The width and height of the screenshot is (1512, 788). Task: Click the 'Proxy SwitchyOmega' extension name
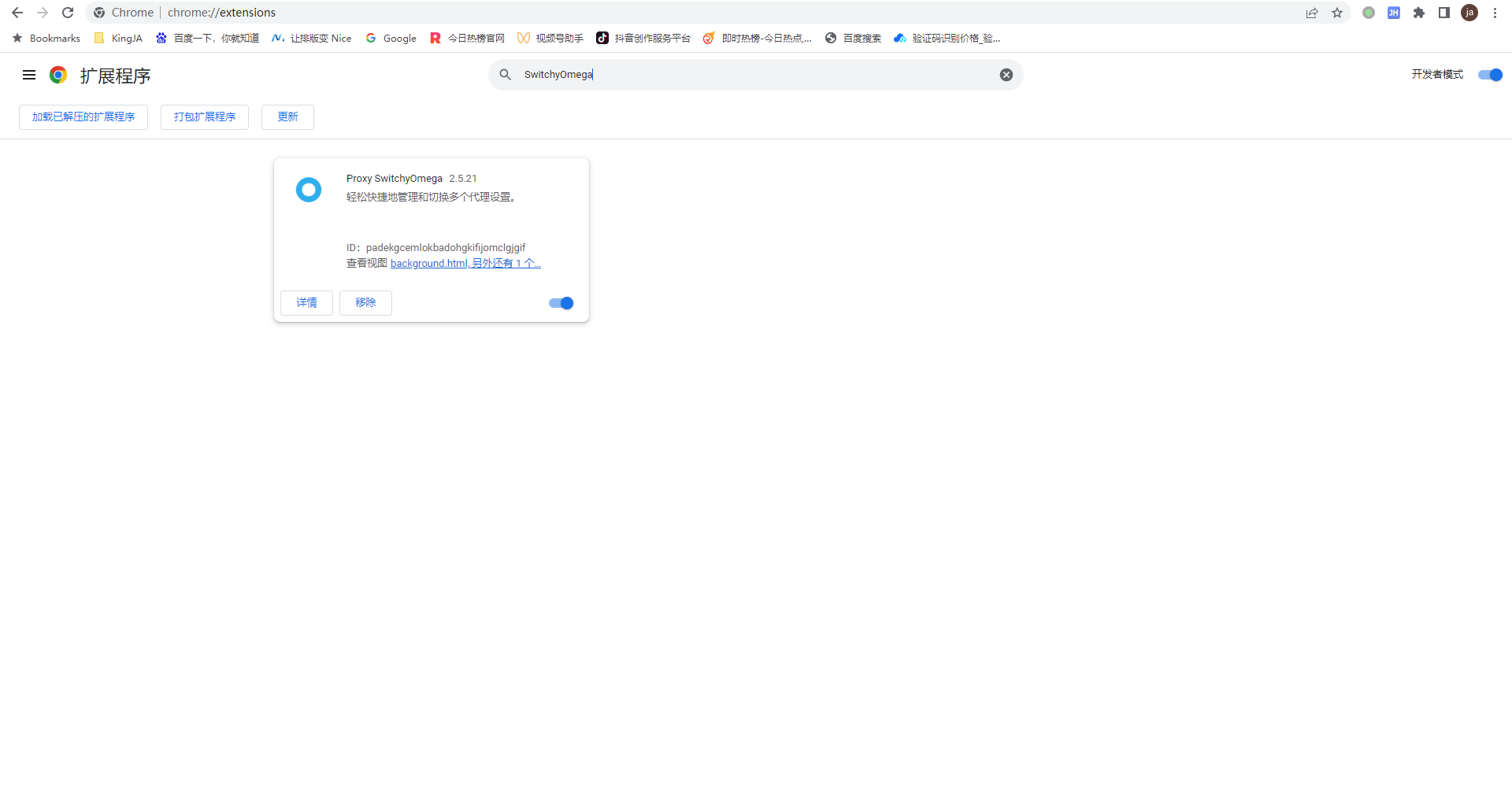[x=395, y=179]
